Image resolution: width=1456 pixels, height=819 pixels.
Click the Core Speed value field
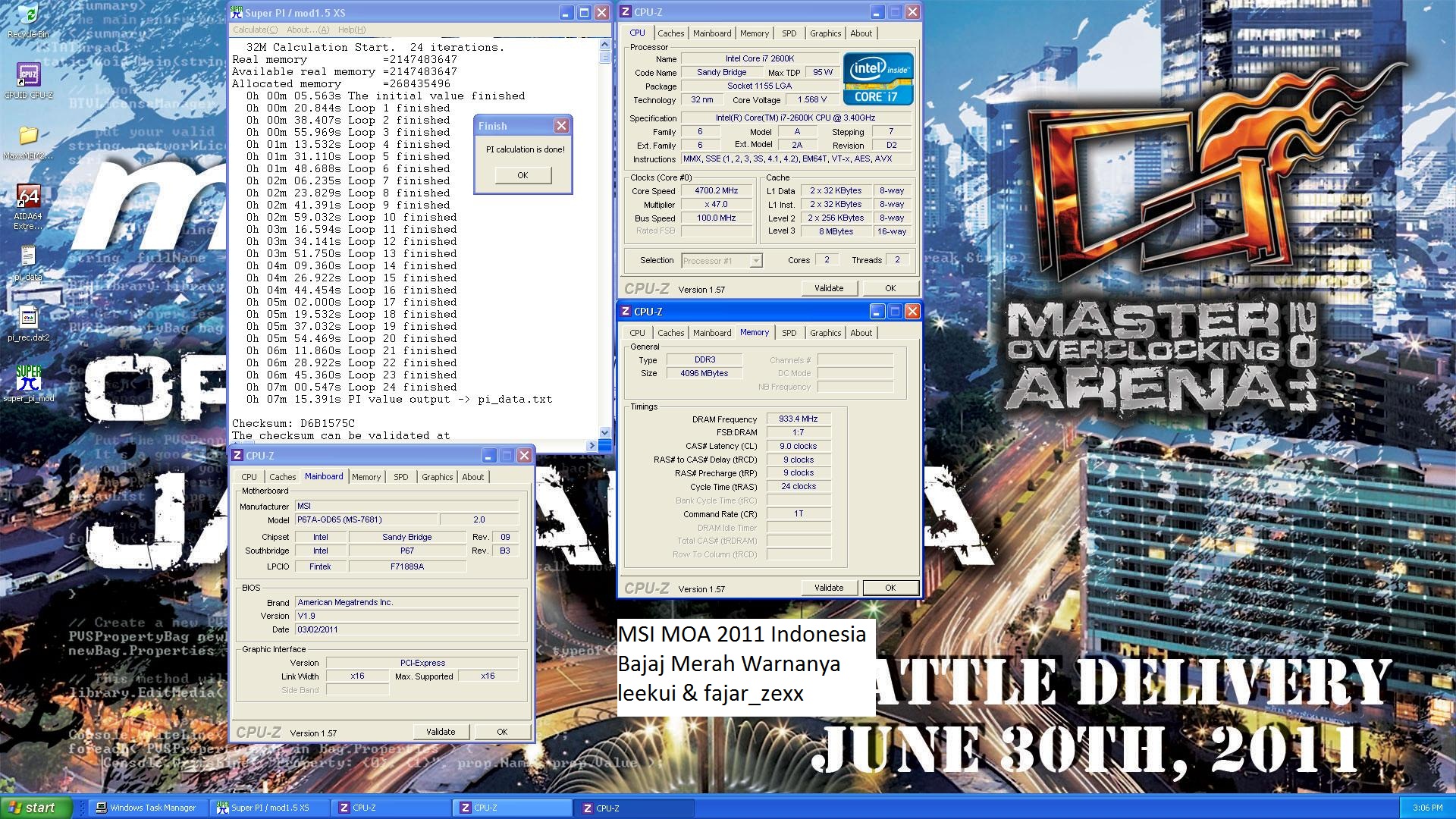(716, 191)
